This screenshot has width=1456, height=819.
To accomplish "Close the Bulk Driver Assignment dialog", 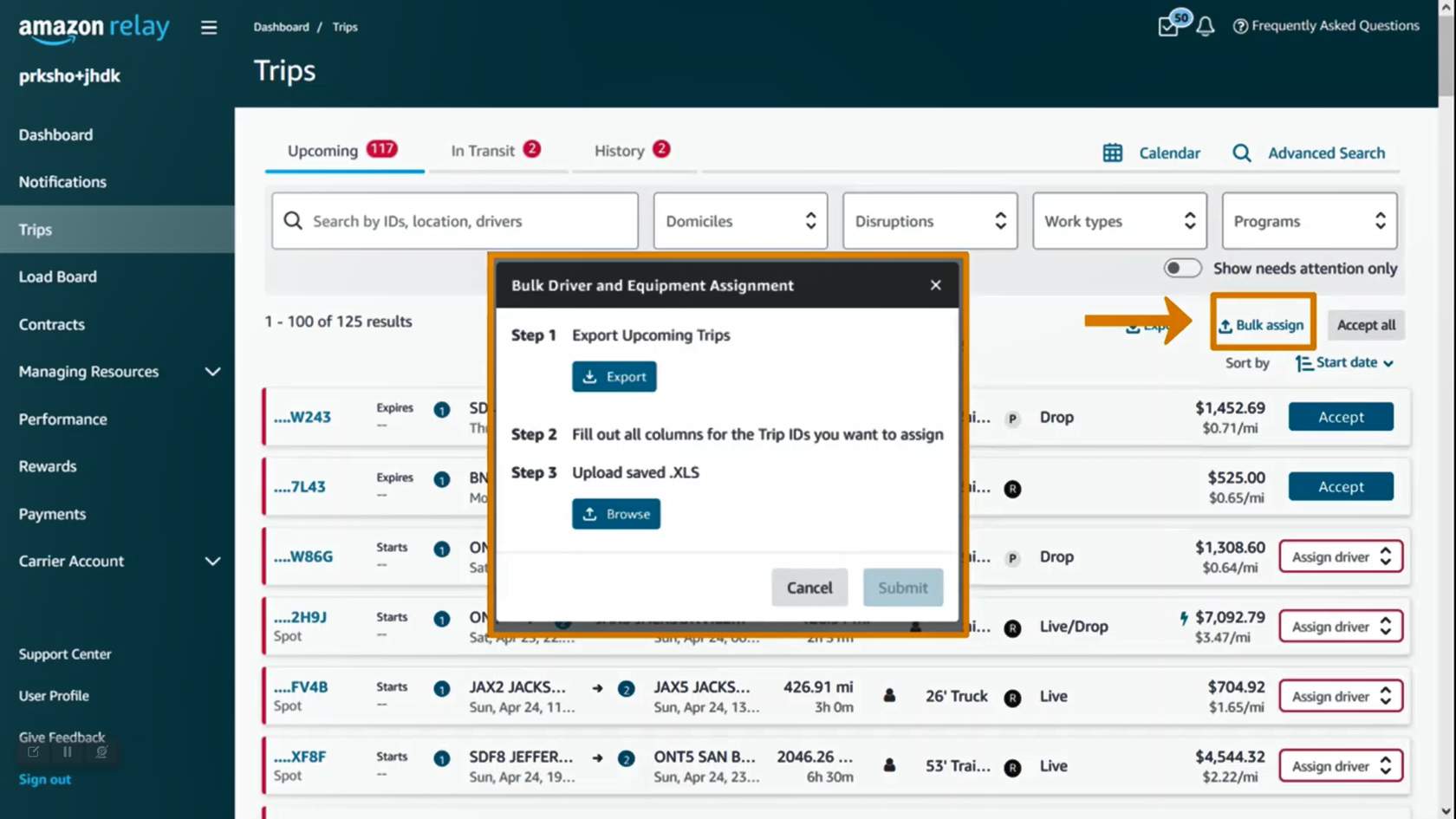I will pyautogui.click(x=935, y=285).
